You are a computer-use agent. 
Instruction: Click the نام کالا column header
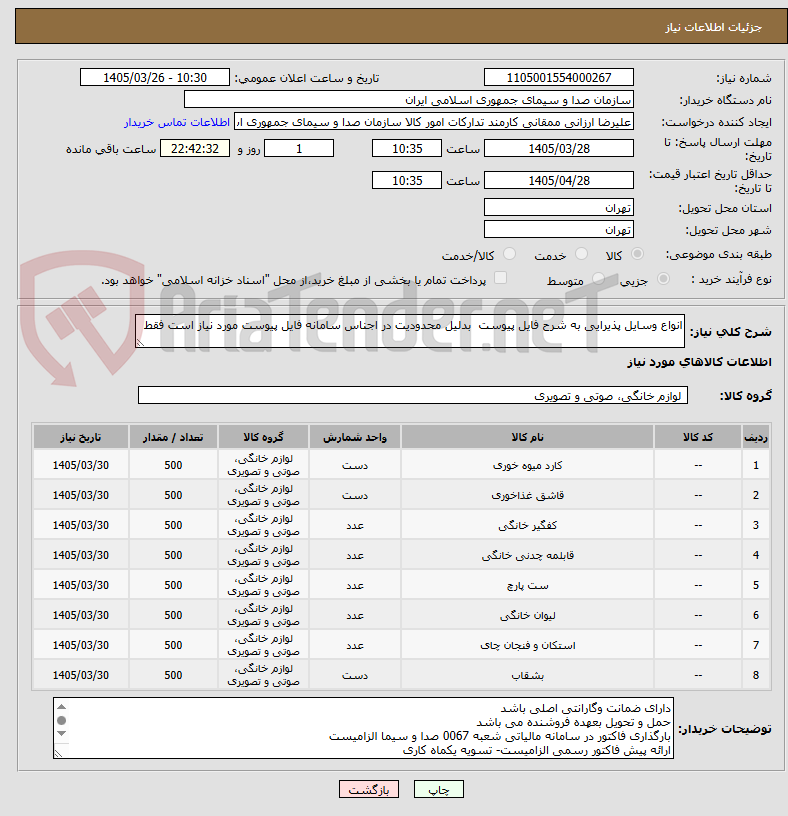pyautogui.click(x=527, y=437)
